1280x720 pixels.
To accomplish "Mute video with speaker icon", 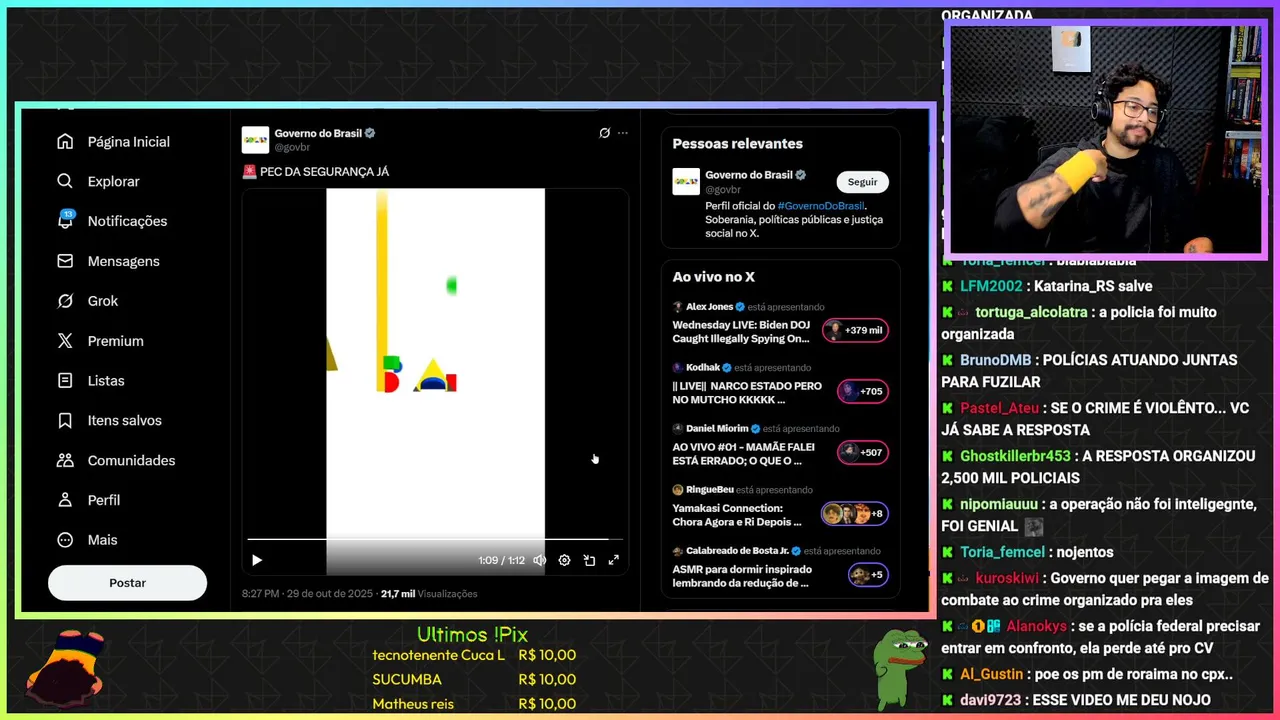I will coord(540,560).
